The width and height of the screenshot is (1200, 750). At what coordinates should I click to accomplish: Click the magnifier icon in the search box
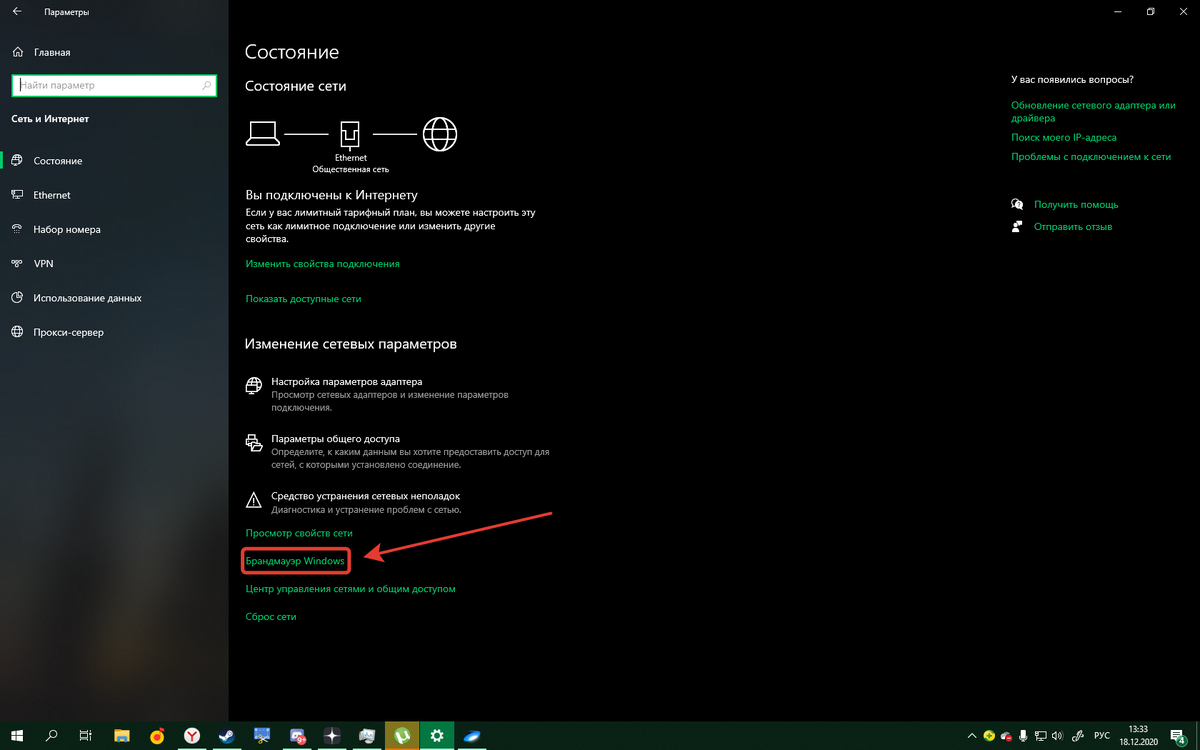(x=207, y=86)
